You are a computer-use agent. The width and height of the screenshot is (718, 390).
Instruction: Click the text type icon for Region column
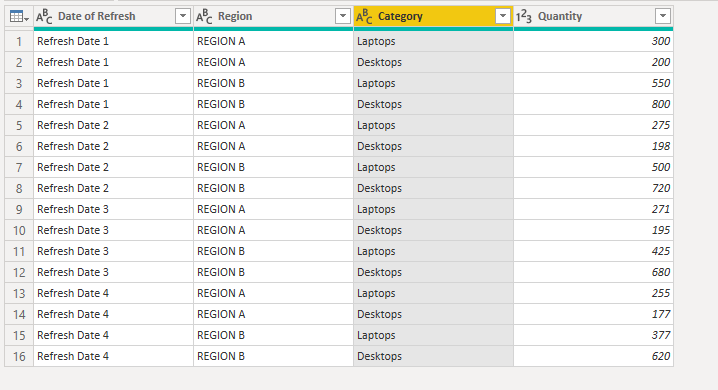click(x=204, y=16)
